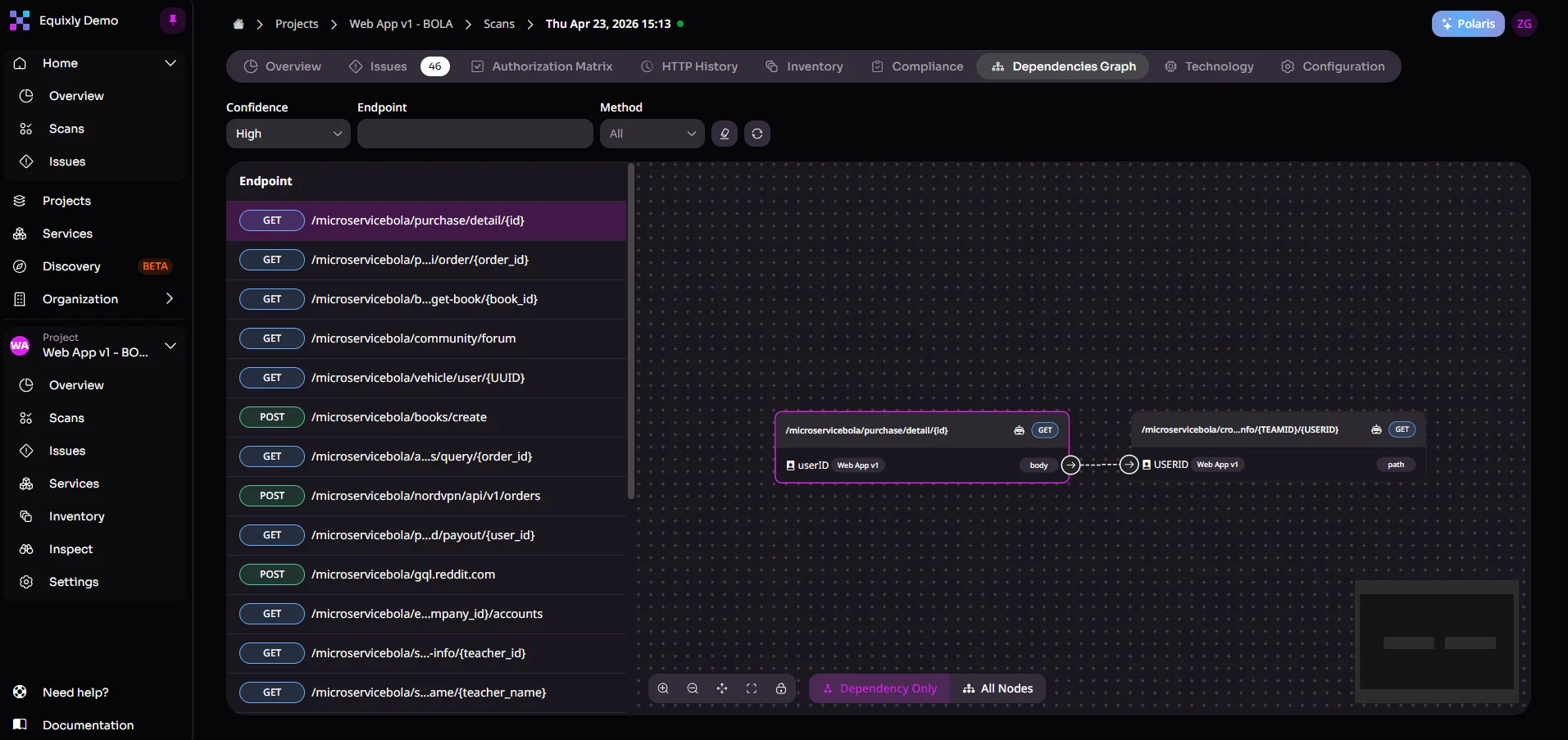The width and height of the screenshot is (1568, 740).
Task: Open the Compliance tab
Action: pyautogui.click(x=917, y=66)
